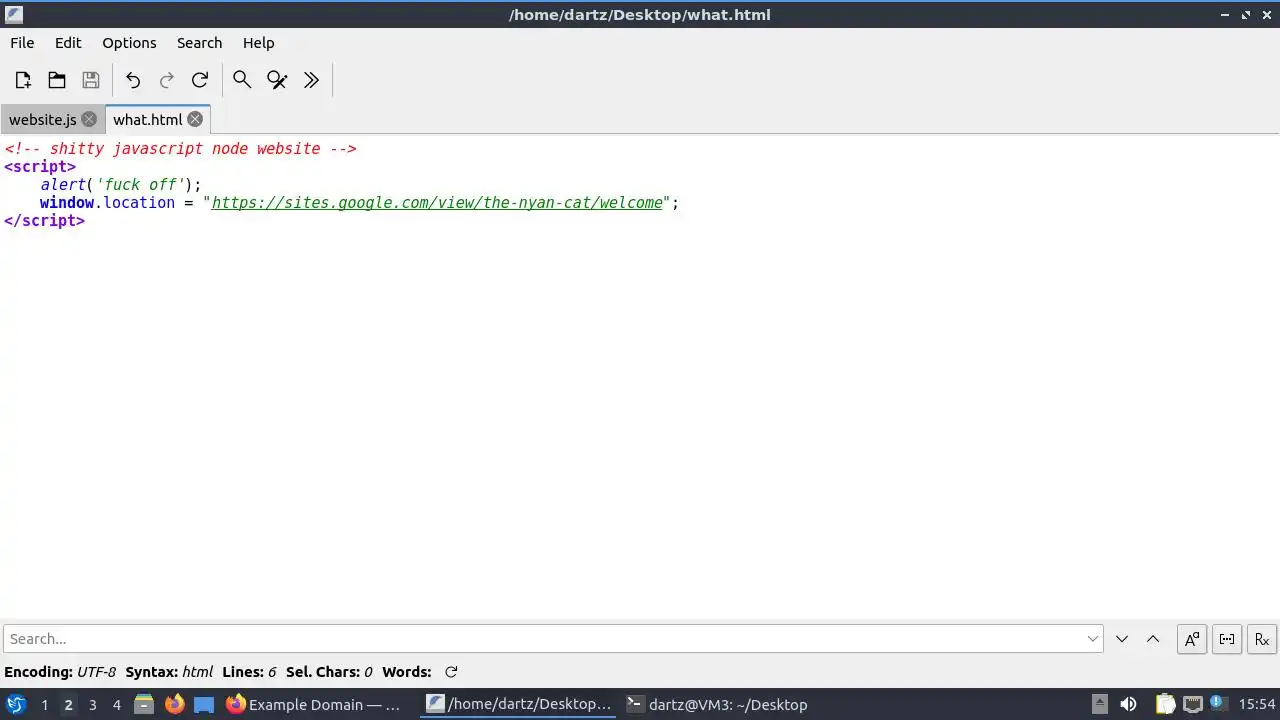This screenshot has height=720, width=1280.
Task: Open removable media tray icon
Action: click(1099, 704)
